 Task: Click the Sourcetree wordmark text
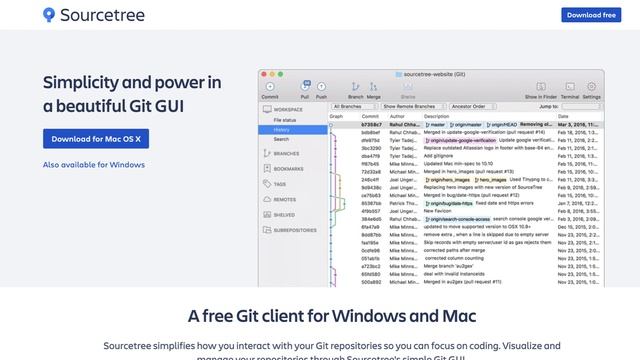[x=102, y=15]
